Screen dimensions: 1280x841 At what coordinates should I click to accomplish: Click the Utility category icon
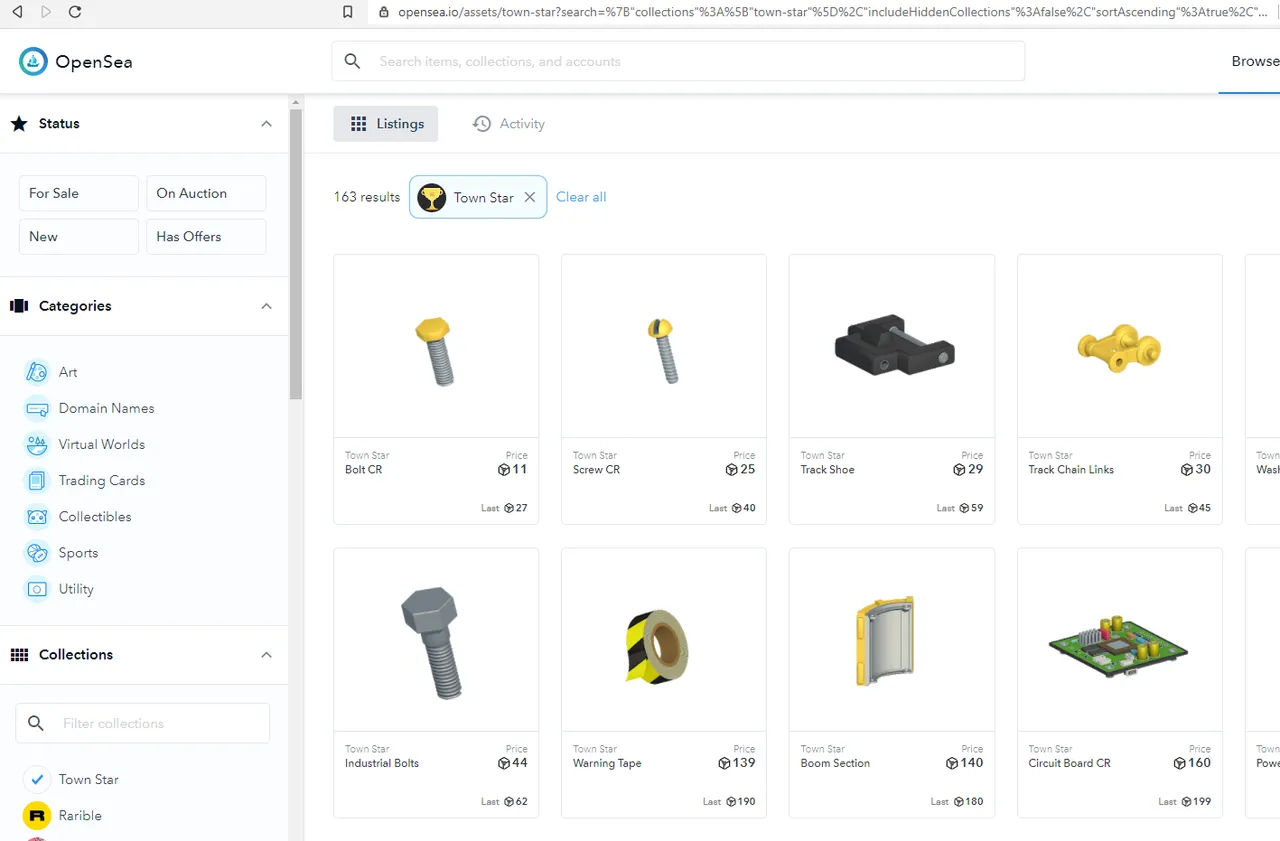click(x=36, y=589)
